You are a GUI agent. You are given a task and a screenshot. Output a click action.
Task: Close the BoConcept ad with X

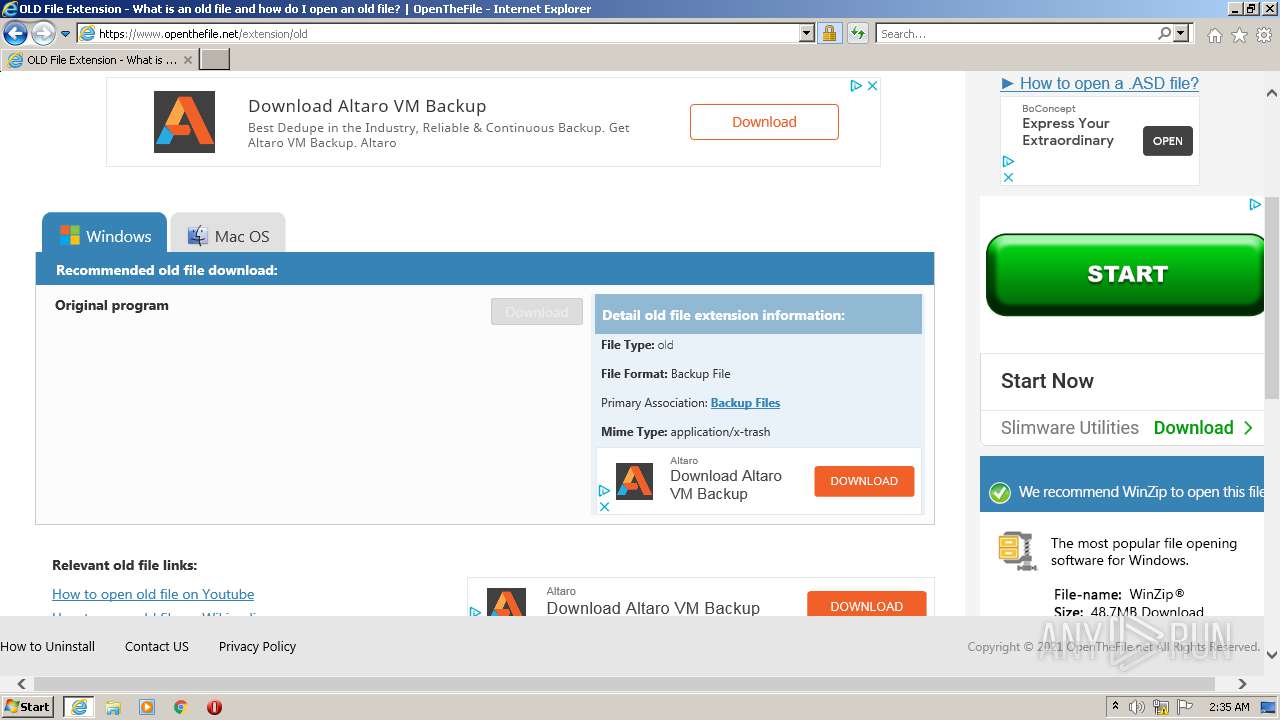(x=1008, y=177)
